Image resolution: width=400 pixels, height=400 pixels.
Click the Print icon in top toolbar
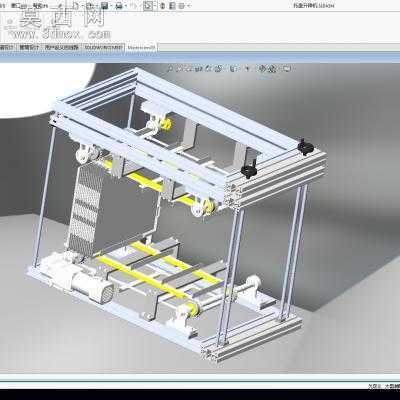click(x=119, y=6)
